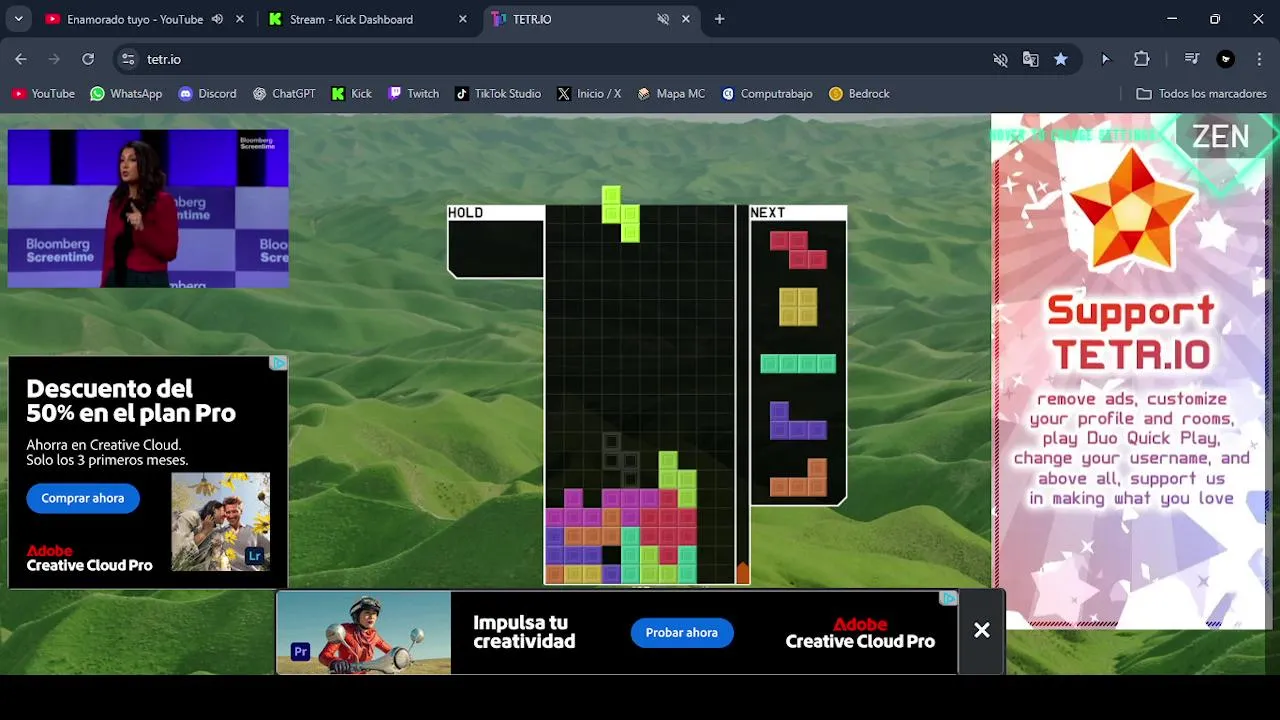Click the falling green S tetromino

click(x=620, y=213)
